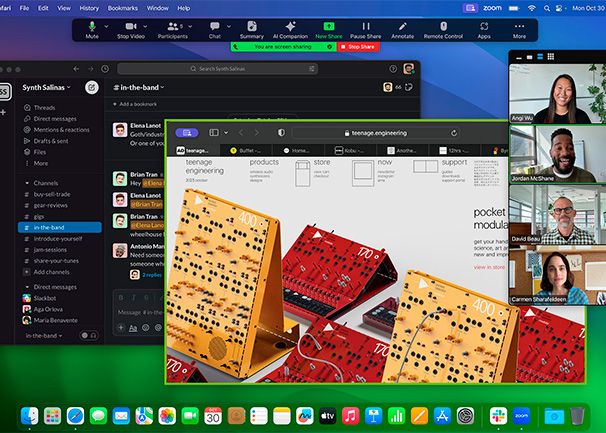This screenshot has width=606, height=433.
Task: Follow the 'view in store' link
Action: (490, 267)
